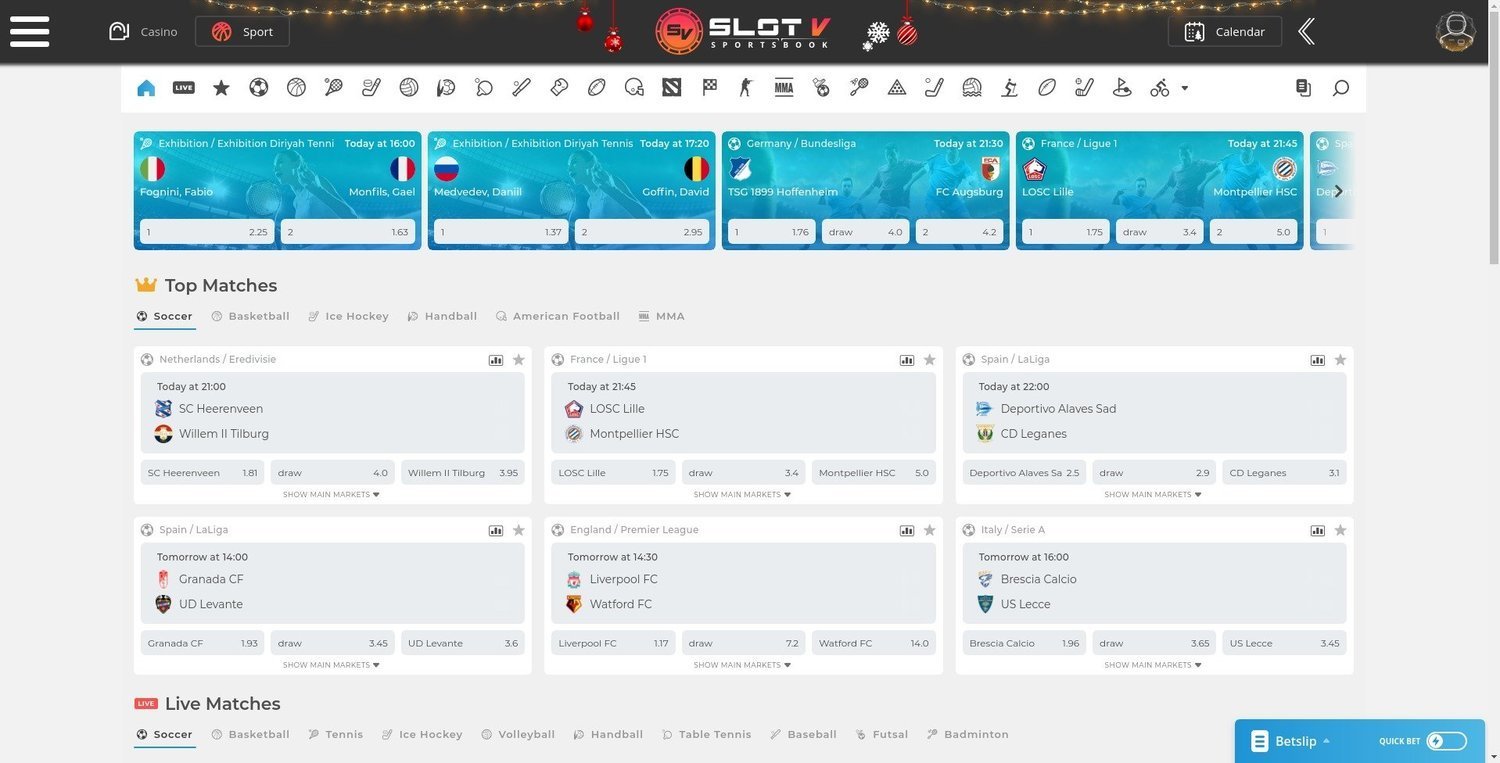Show main markets for LOSC Lille card

[x=742, y=494]
